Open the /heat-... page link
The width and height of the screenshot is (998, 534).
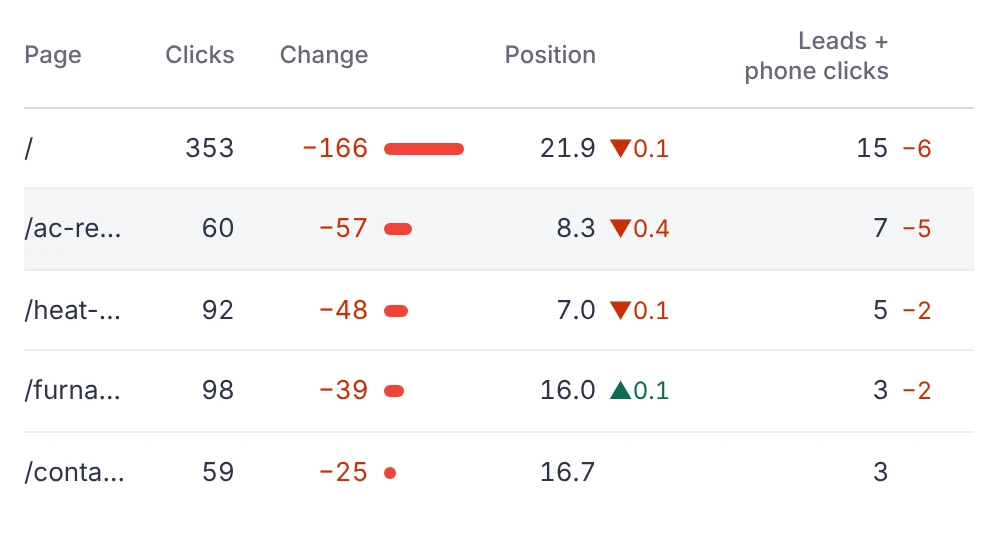(73, 311)
